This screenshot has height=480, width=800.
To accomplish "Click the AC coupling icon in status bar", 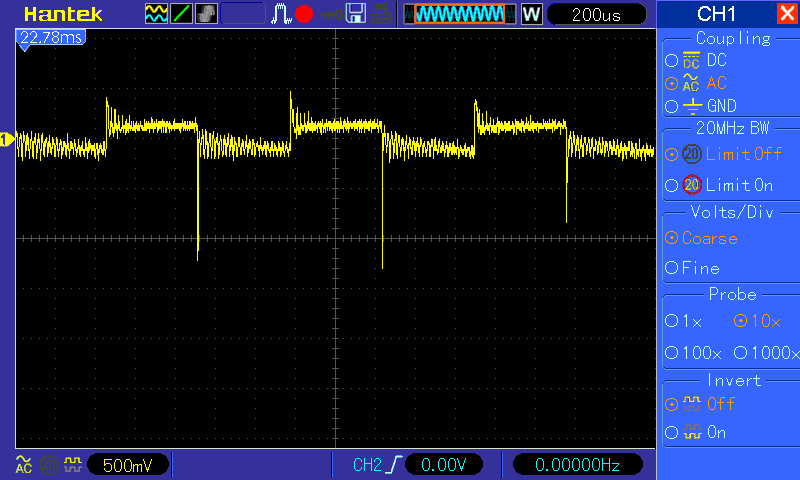I will click(23, 464).
